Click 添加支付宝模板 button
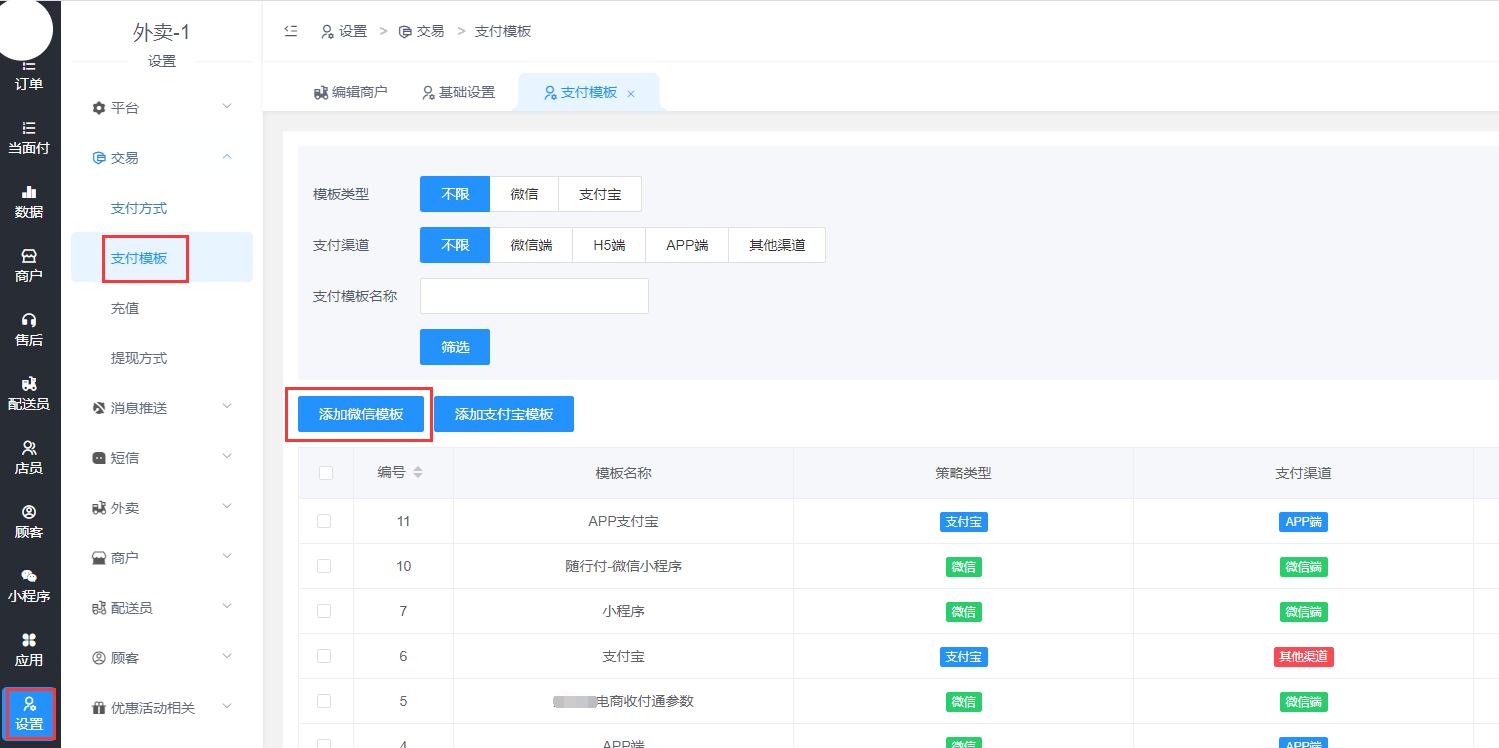The height and width of the screenshot is (748, 1499). tap(504, 414)
